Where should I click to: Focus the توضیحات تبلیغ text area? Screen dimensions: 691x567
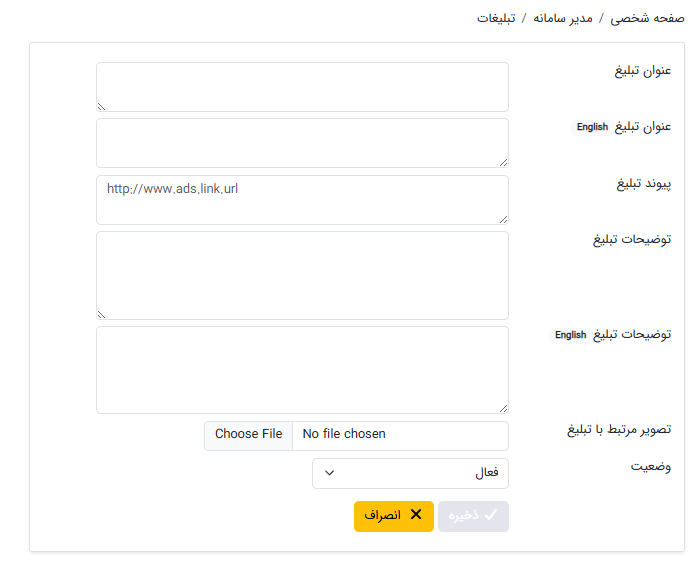[302, 275]
